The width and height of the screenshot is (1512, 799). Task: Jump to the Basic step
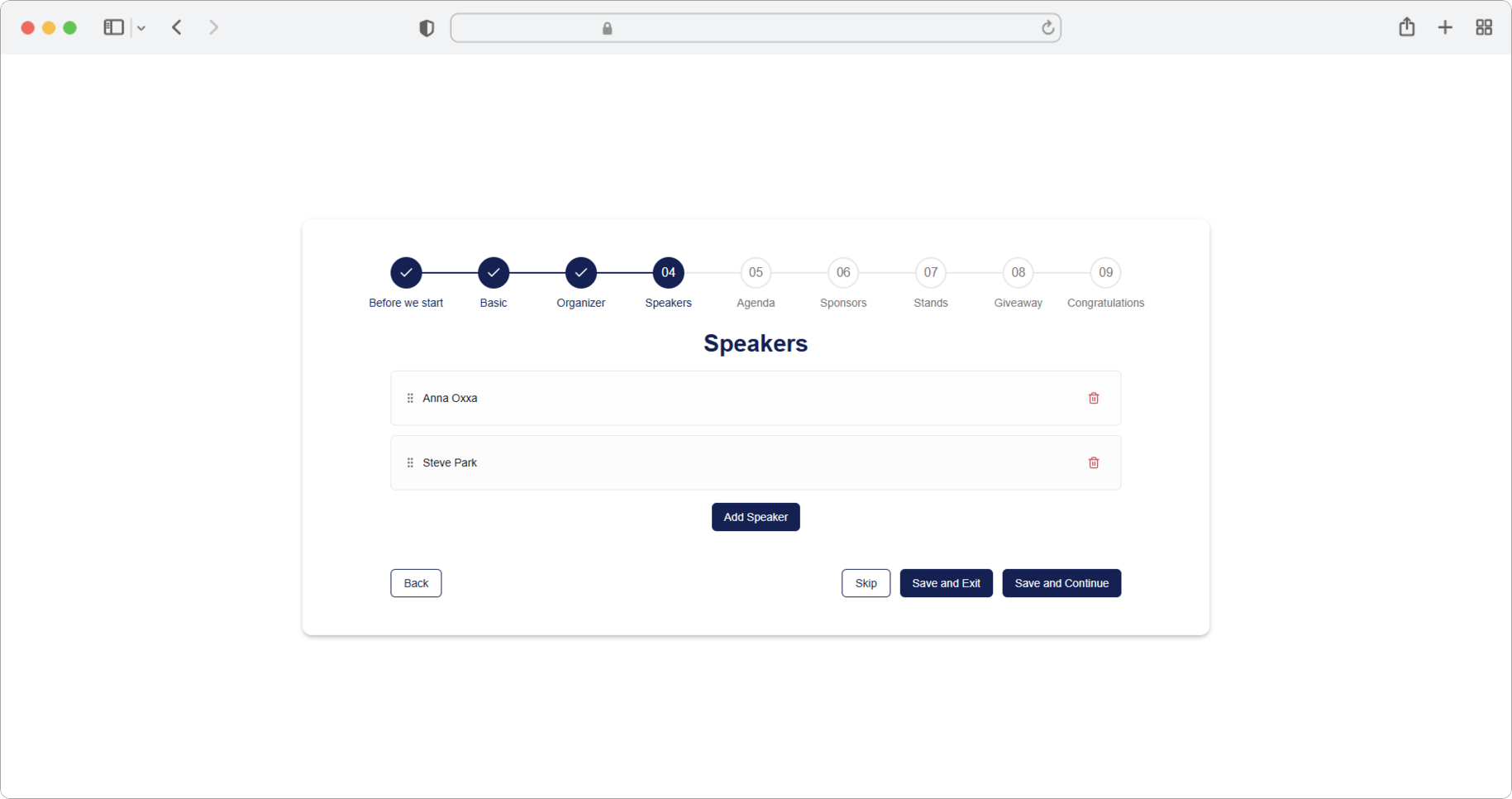click(x=494, y=272)
